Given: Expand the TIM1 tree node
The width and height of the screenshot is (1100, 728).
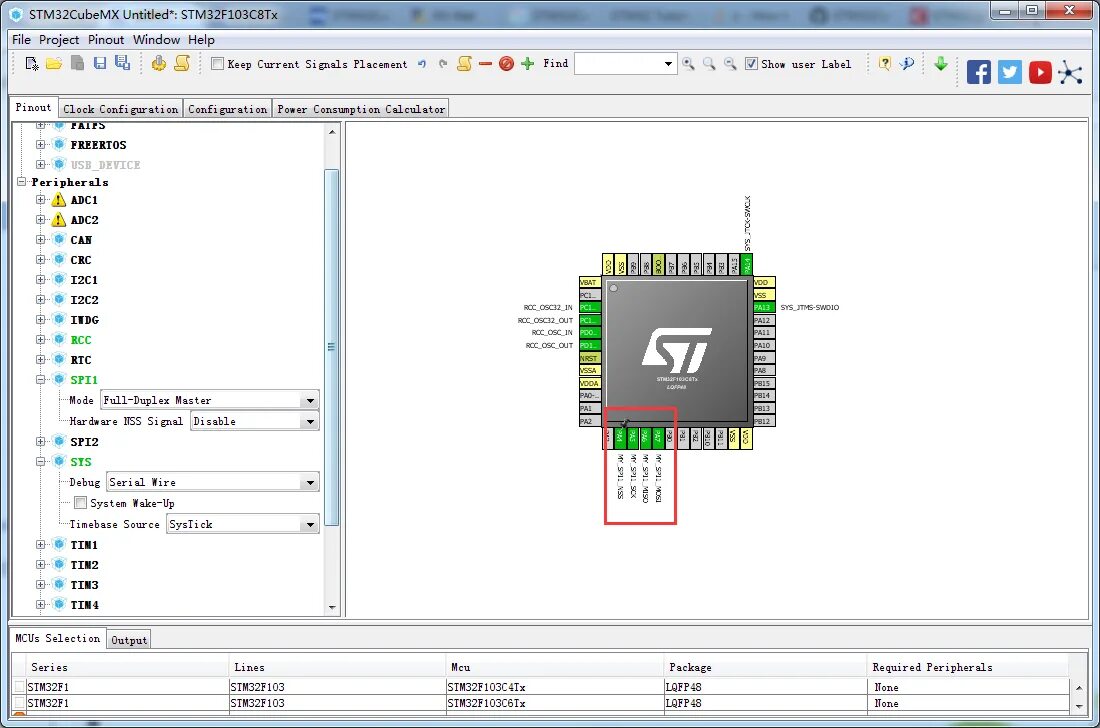Looking at the screenshot, I should tap(41, 544).
